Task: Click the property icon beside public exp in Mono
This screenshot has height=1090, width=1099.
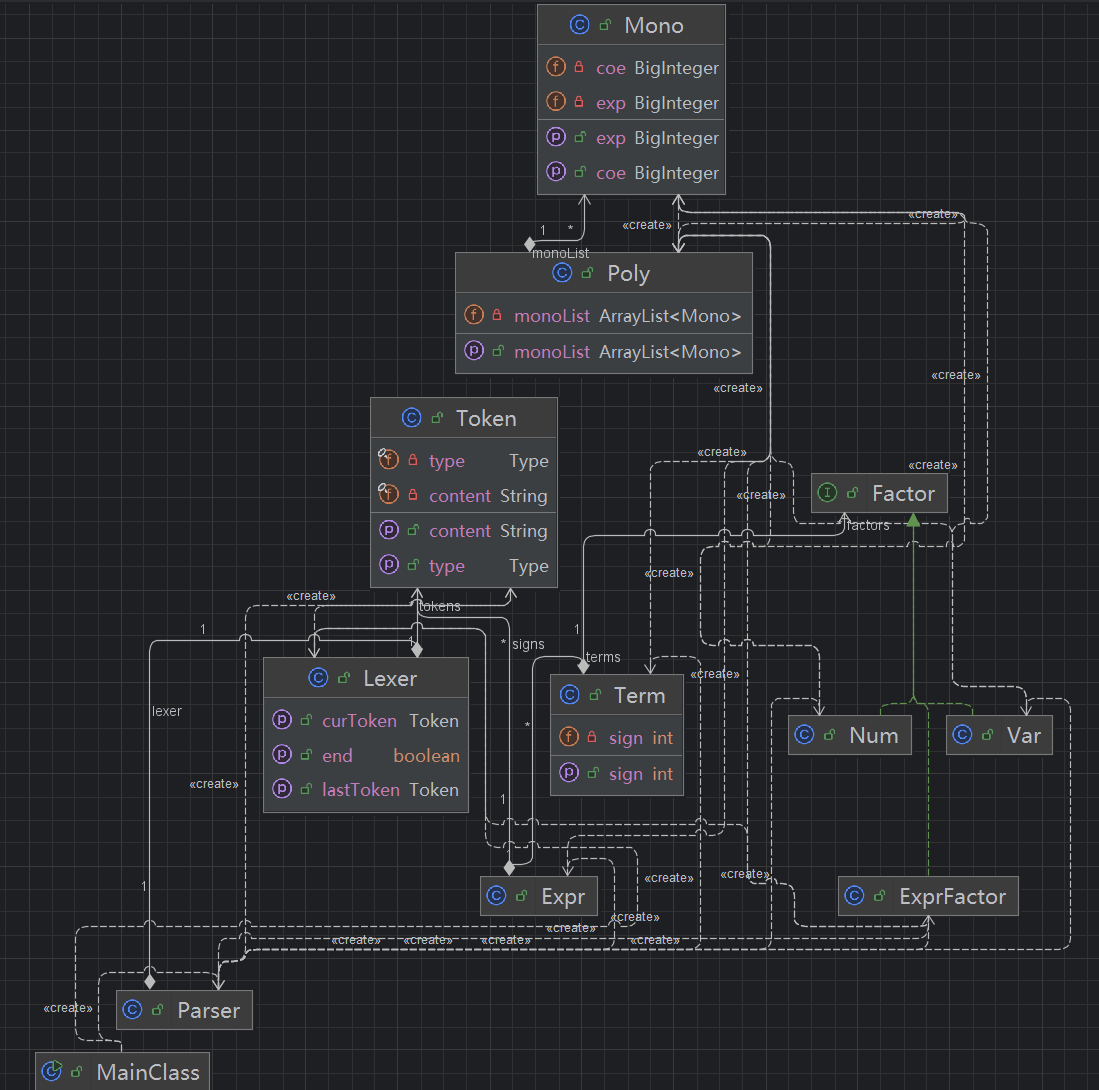Action: [556, 137]
